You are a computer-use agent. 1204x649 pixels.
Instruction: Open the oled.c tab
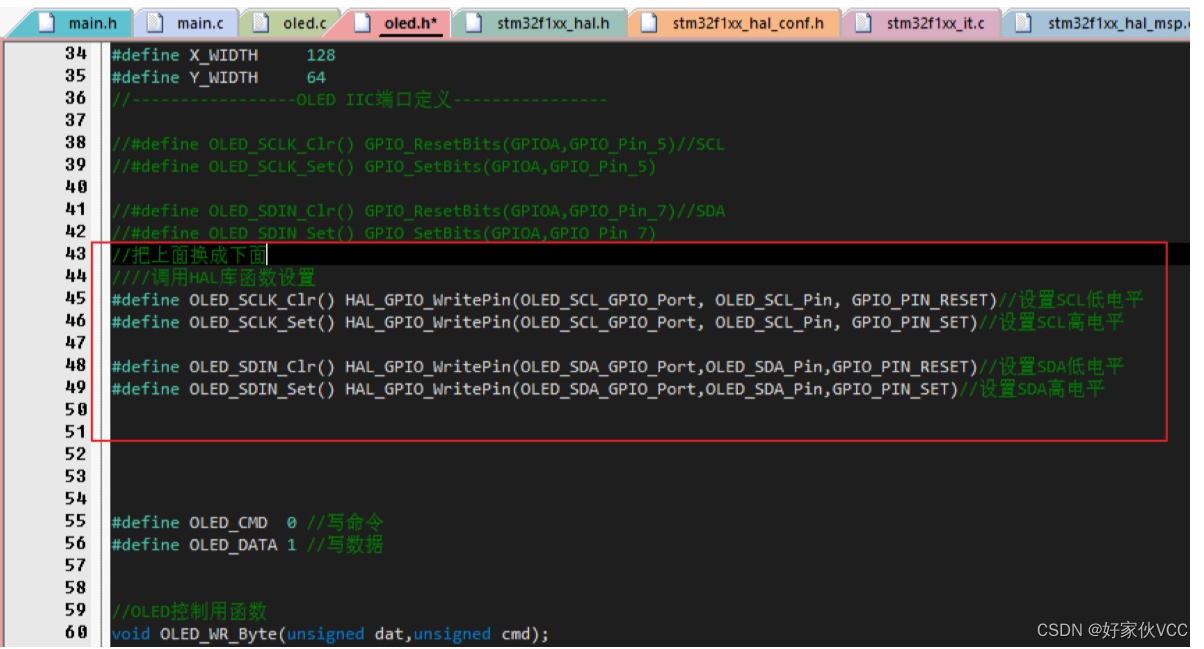pos(291,22)
